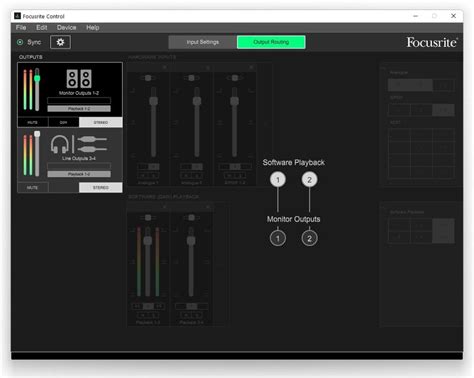This screenshot has width=474, height=378.
Task: Click the Line Outputs 3-4 level meter
Action: 28,155
